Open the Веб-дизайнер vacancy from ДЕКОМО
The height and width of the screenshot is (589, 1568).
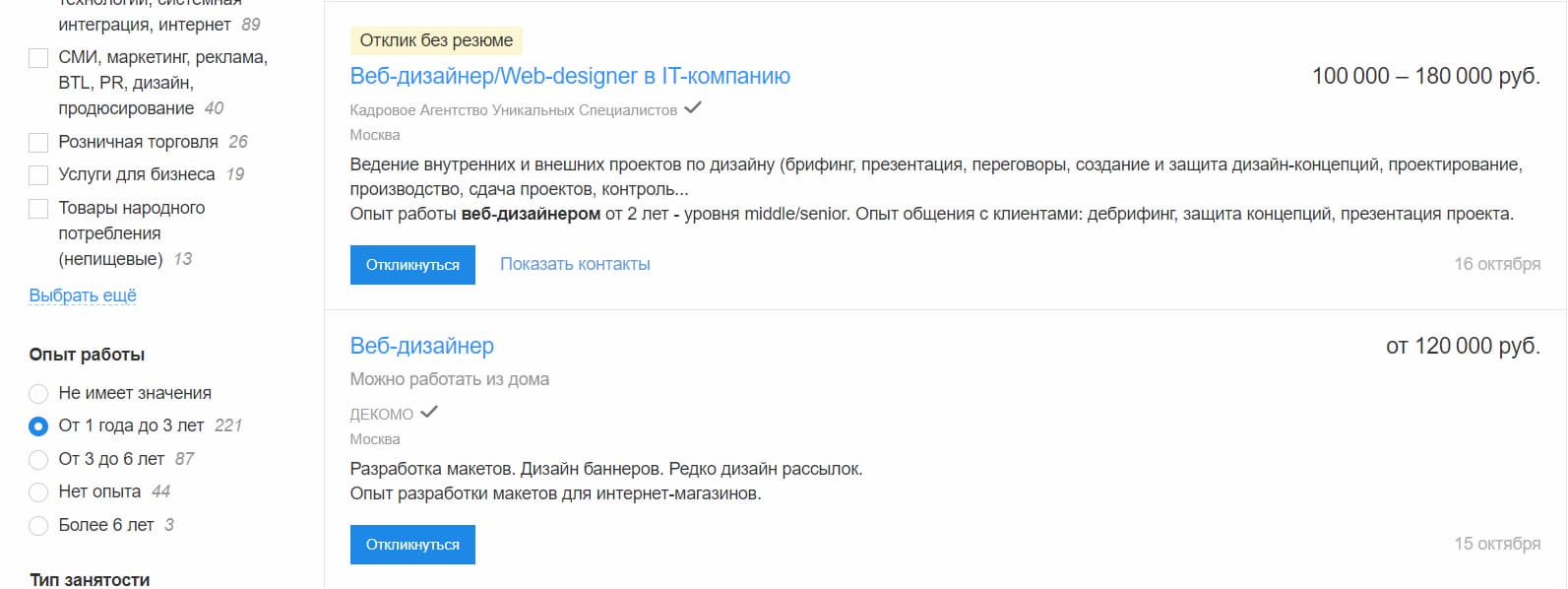pos(423,346)
